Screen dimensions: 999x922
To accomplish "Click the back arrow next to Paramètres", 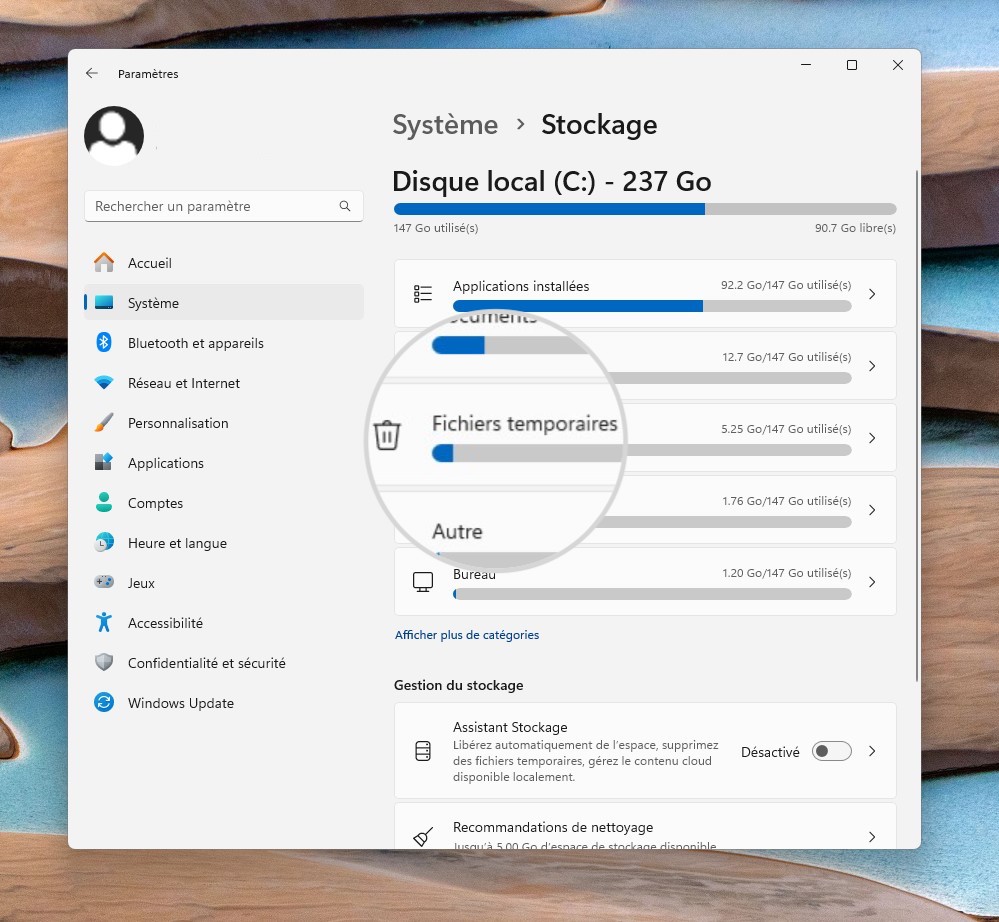I will click(92, 73).
